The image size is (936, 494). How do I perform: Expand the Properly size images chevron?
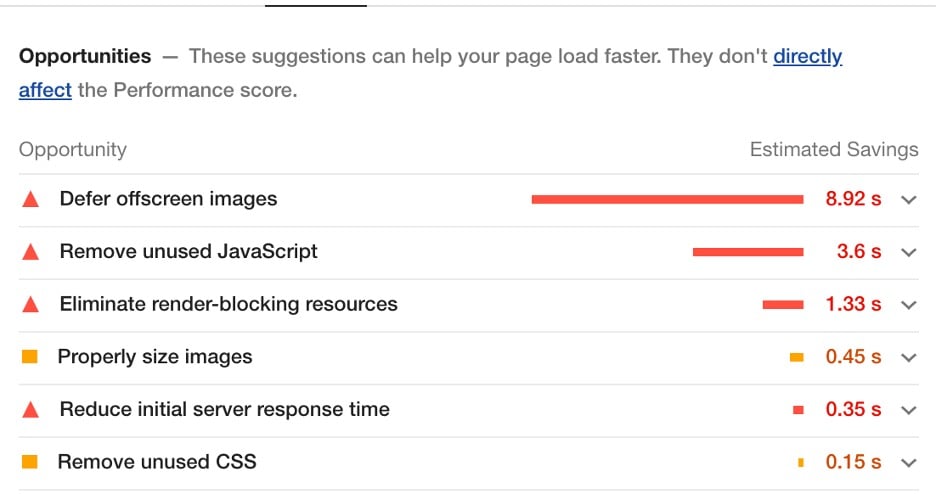pos(909,357)
